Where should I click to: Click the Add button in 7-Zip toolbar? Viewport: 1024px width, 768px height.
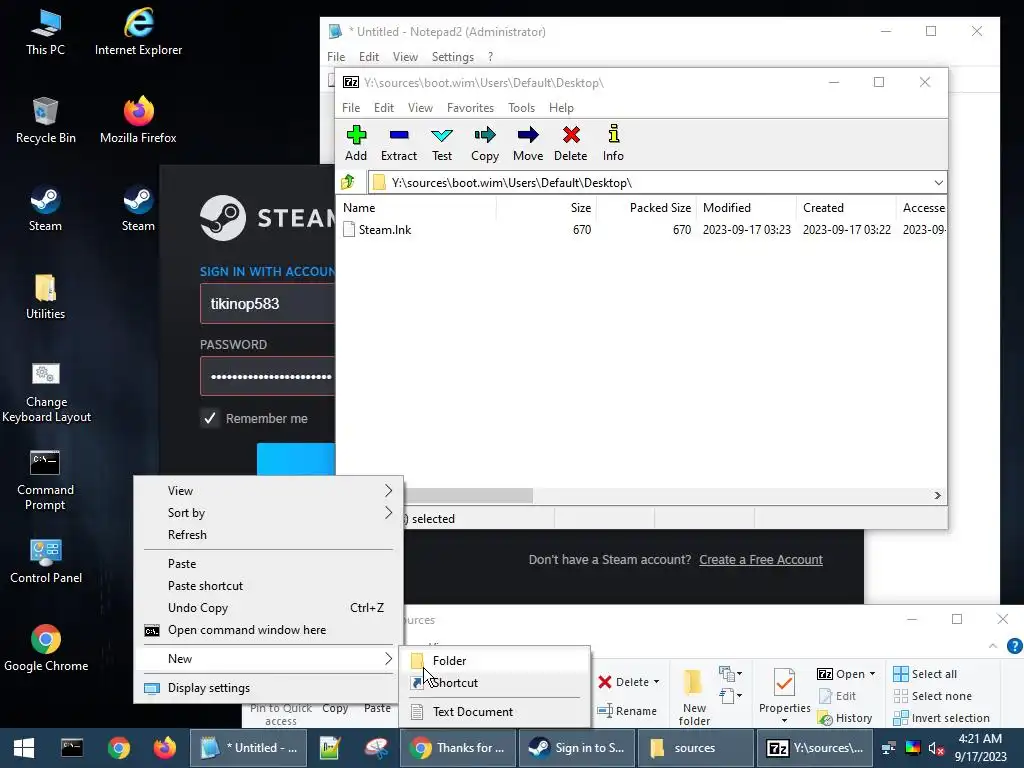pos(356,143)
